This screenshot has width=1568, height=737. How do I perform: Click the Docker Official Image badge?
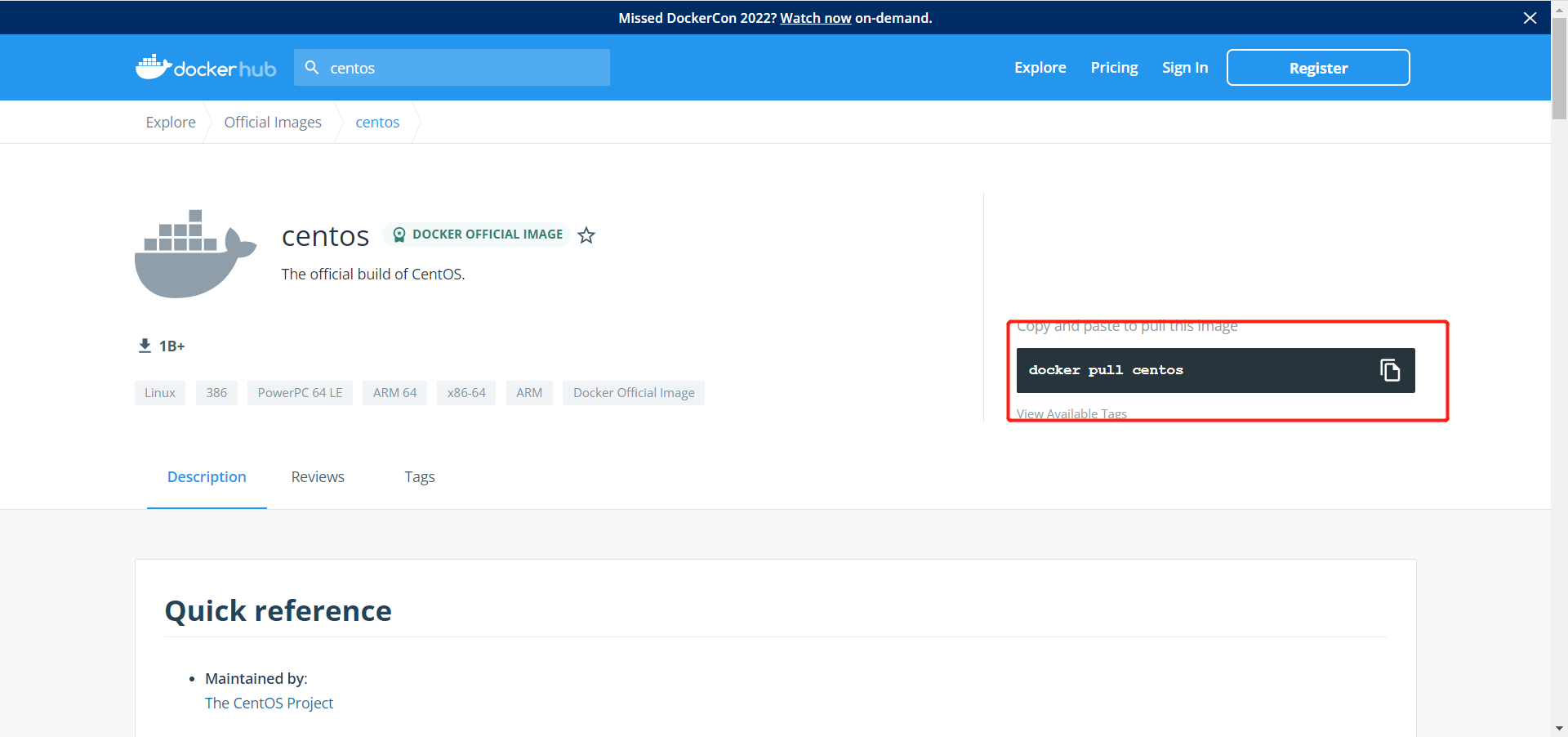click(x=477, y=234)
